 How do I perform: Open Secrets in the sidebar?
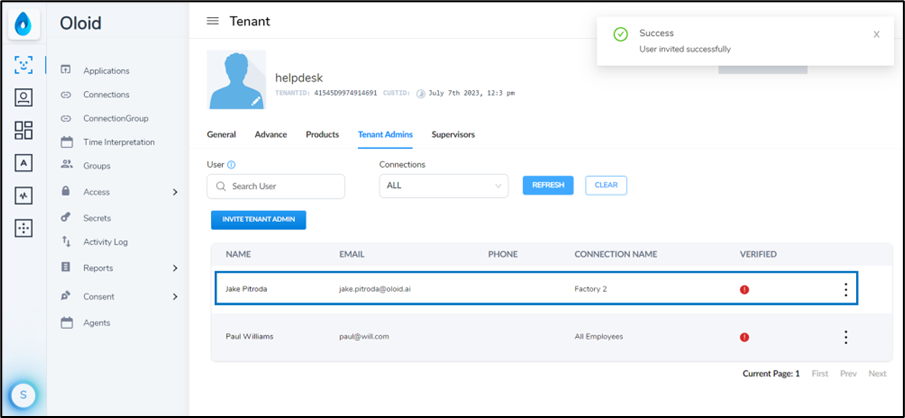97,218
